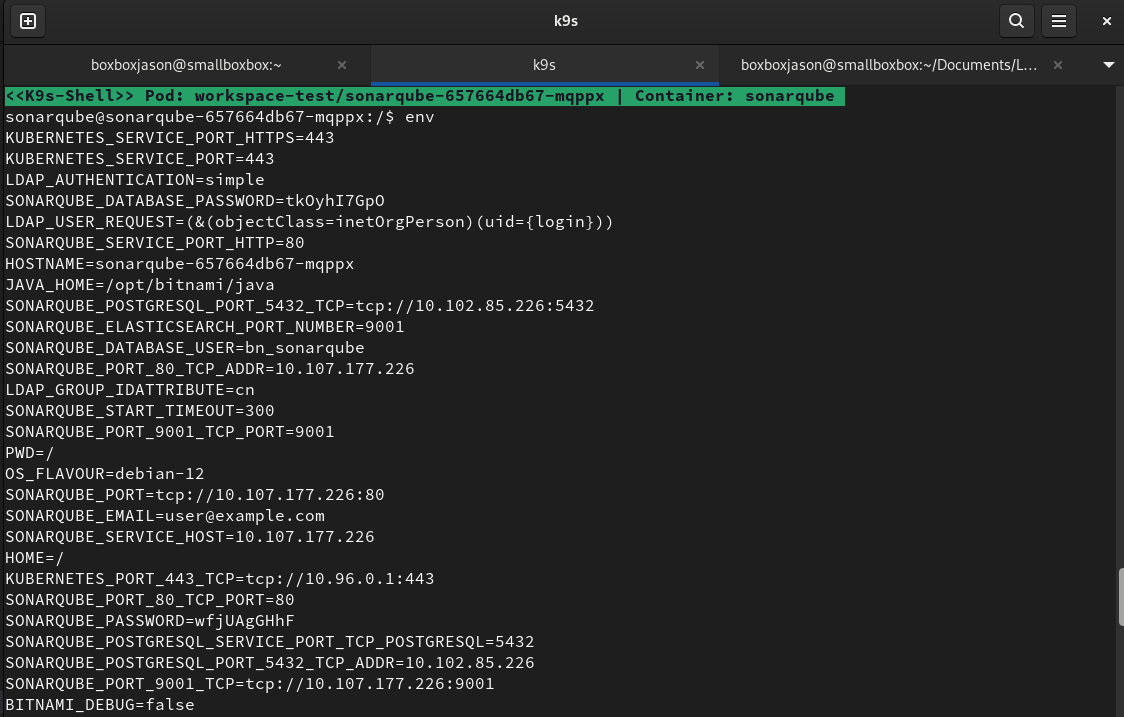Click the SONARQUBE_PORT_80_TCP_ADDR line
The height and width of the screenshot is (717, 1124).
(210, 369)
